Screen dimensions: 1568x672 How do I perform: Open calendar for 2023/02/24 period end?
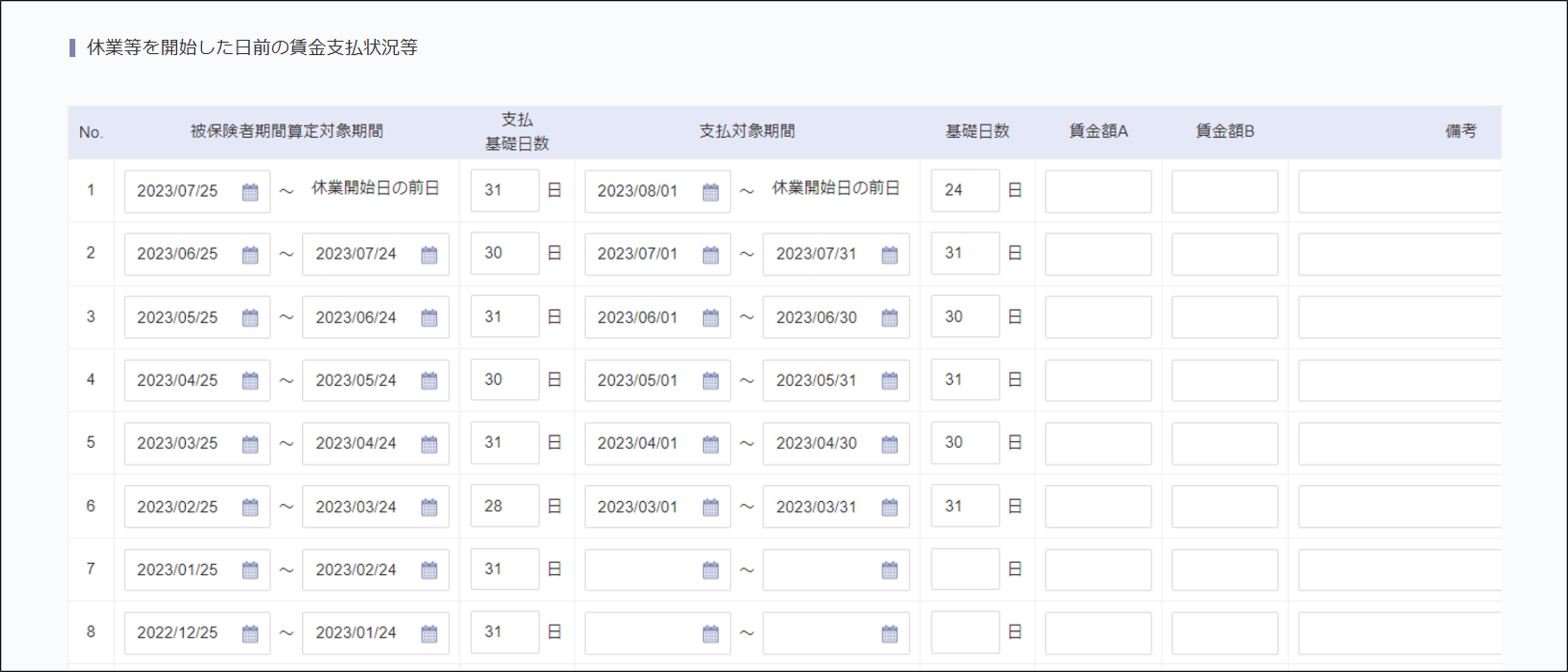point(429,570)
